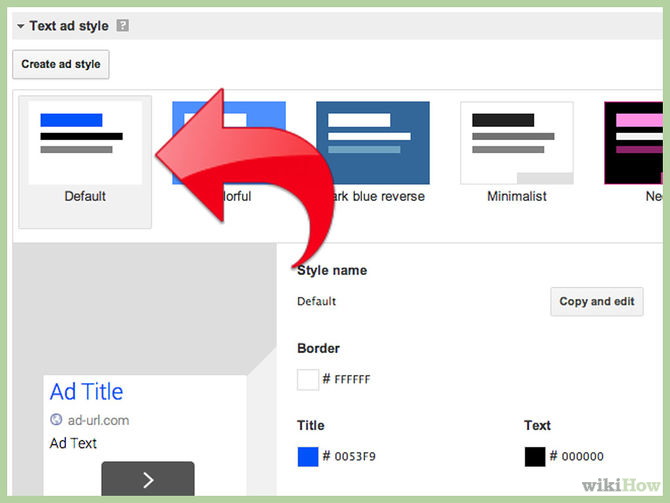Click the Border section label
The image size is (670, 503).
[318, 348]
